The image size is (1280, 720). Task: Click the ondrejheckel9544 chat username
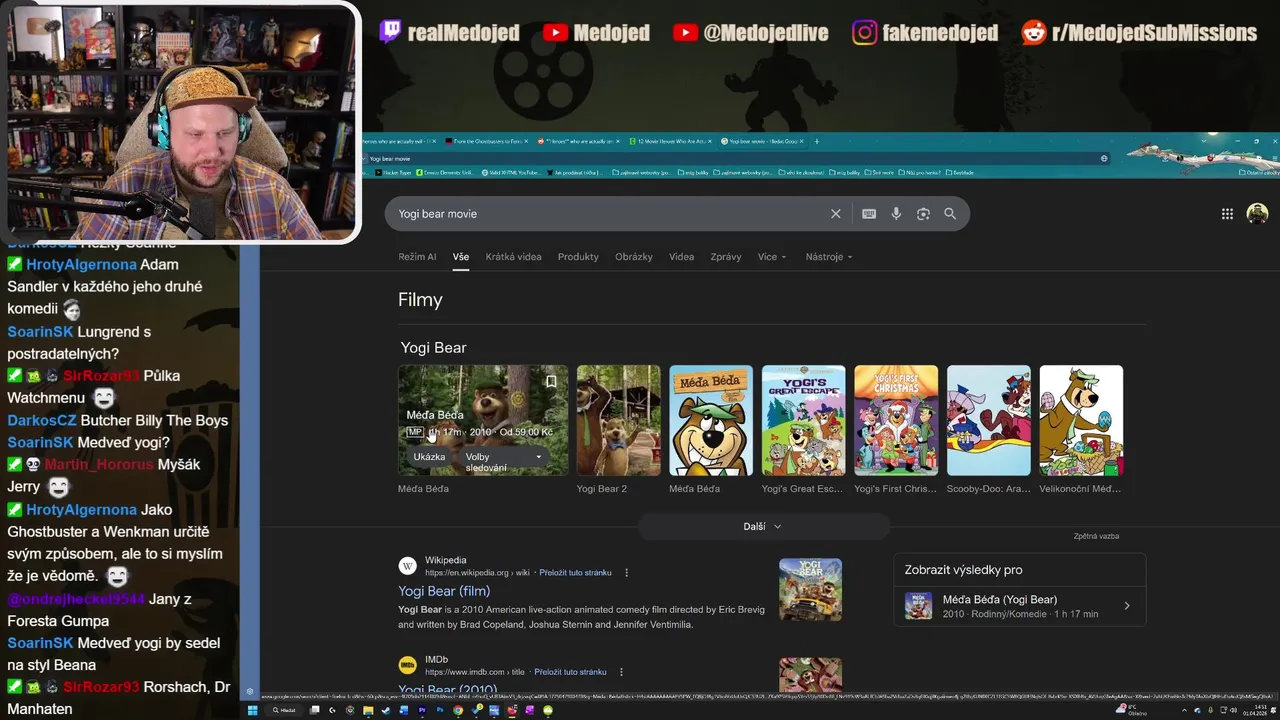click(76, 599)
